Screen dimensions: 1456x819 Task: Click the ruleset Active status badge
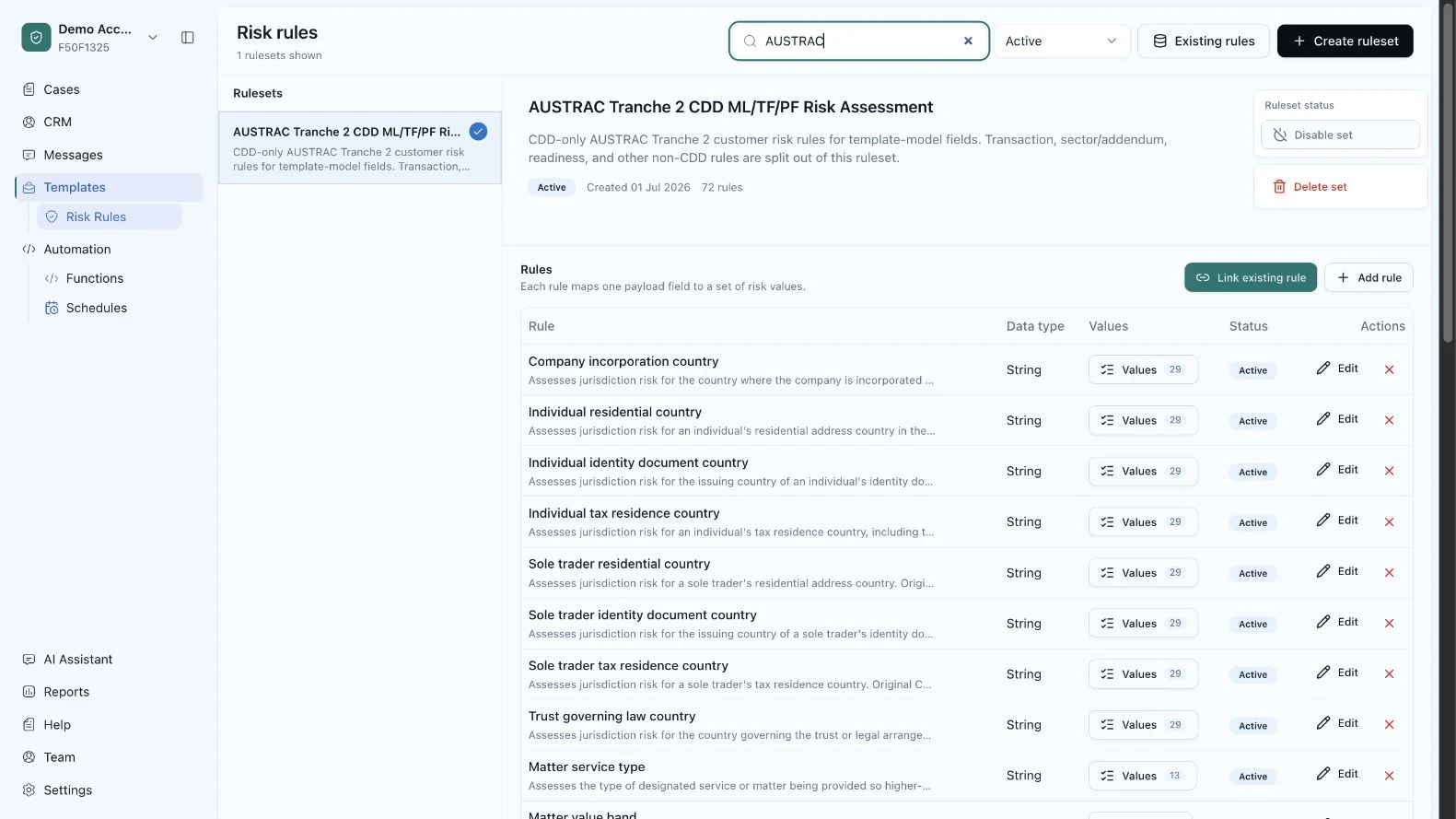552,187
